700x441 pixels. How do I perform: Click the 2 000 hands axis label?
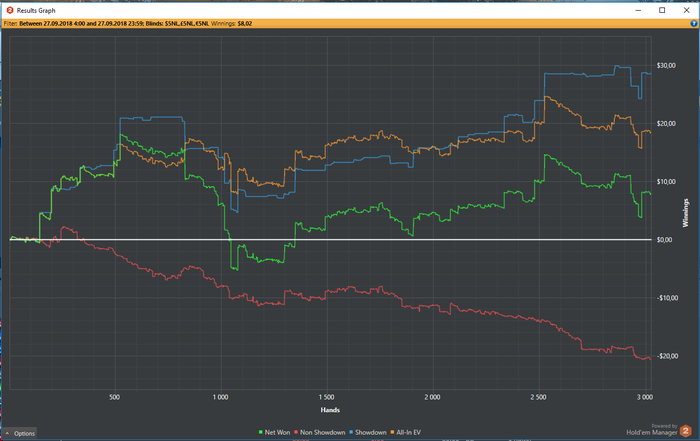432,397
